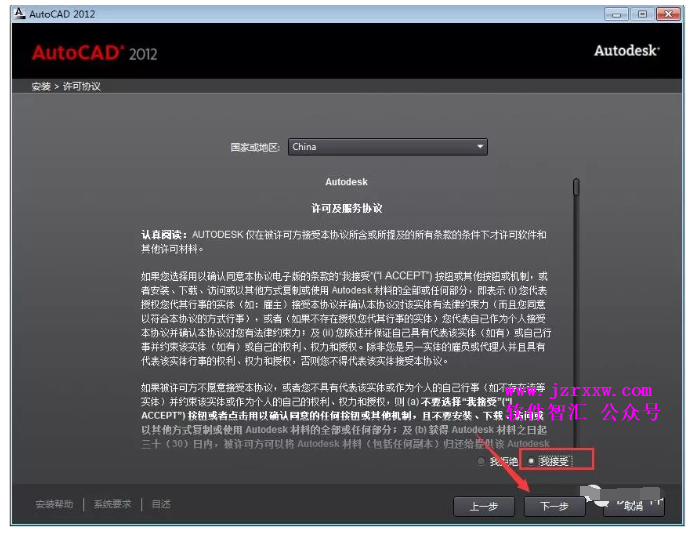Minimize the AutoCAD 2012 installer window
Viewport: 688px width, 534px height.
point(616,14)
